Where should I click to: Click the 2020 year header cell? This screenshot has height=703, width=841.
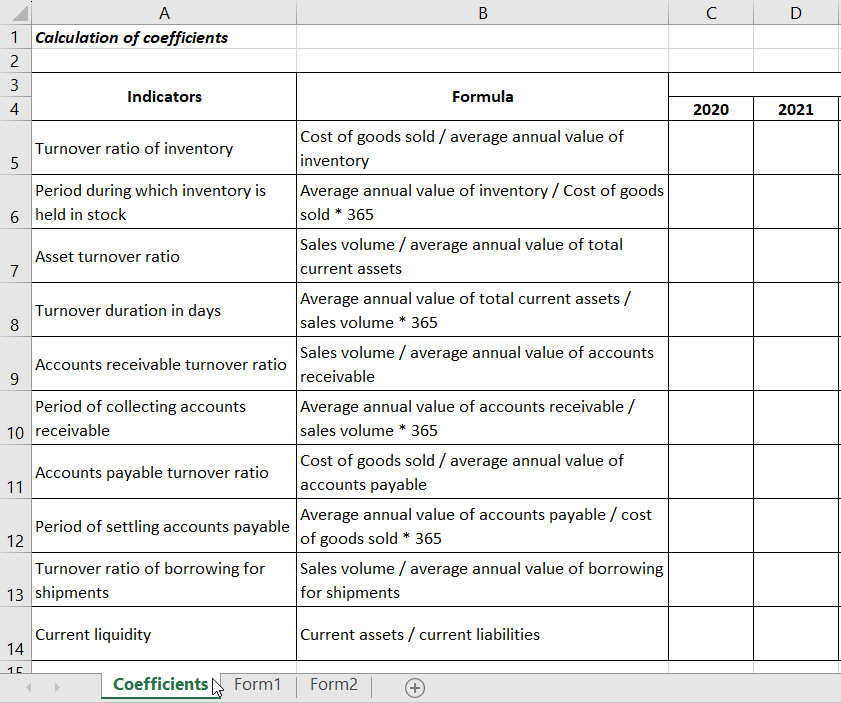710,108
